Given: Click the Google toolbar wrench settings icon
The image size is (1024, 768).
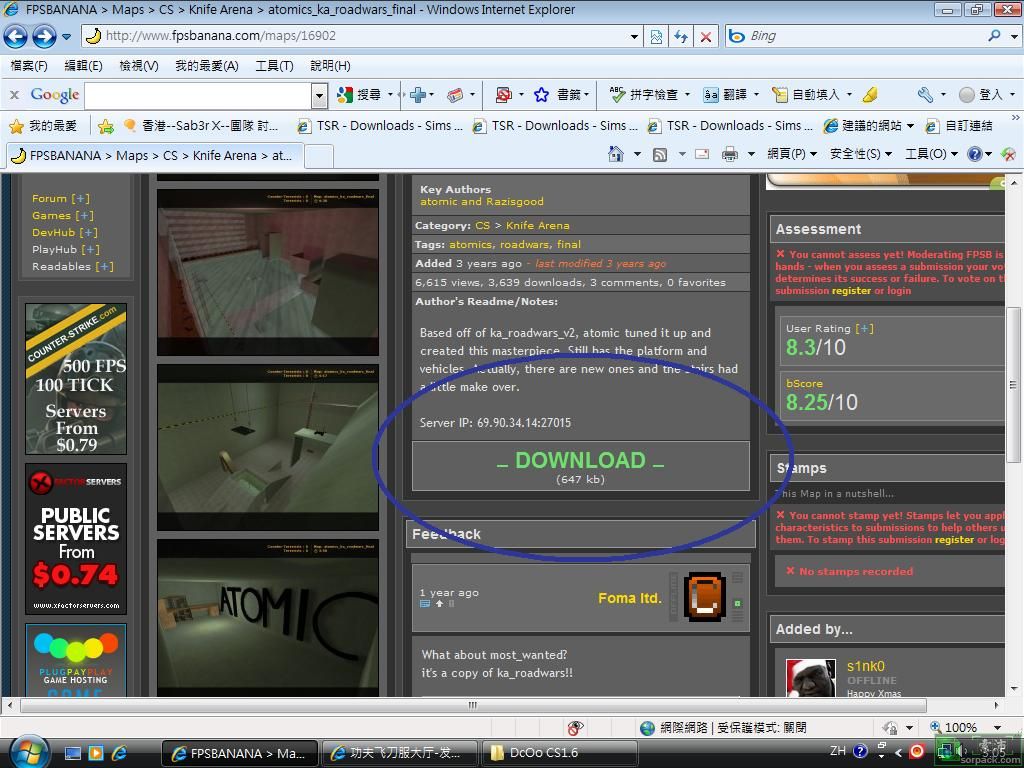Looking at the screenshot, I should [x=925, y=94].
